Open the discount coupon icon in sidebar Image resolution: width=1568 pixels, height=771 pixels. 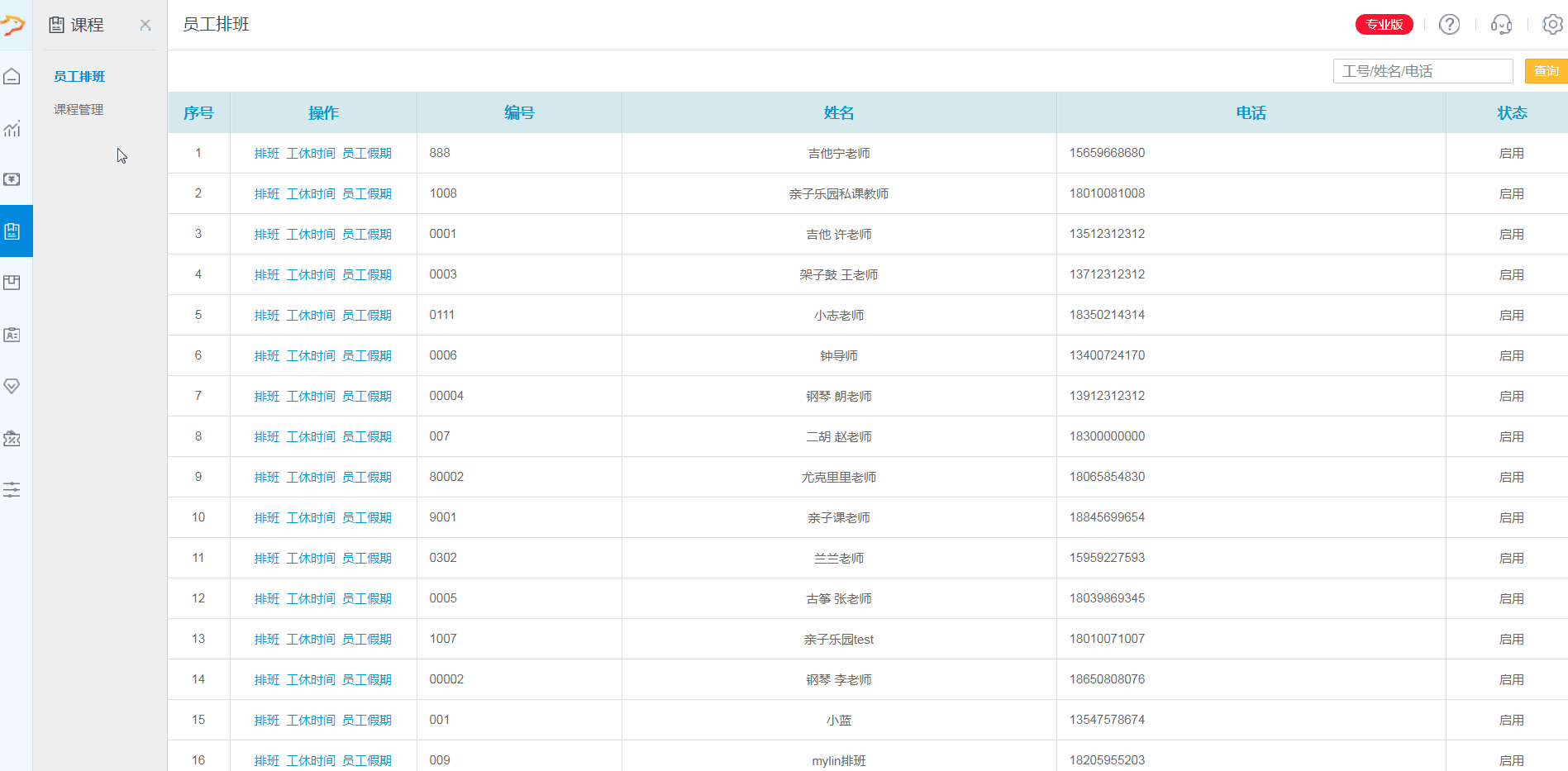point(12,438)
